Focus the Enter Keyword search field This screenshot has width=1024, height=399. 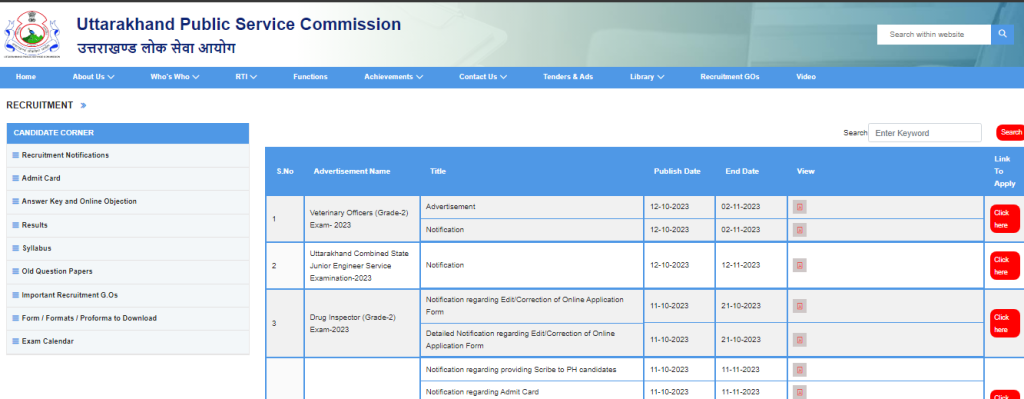click(925, 133)
